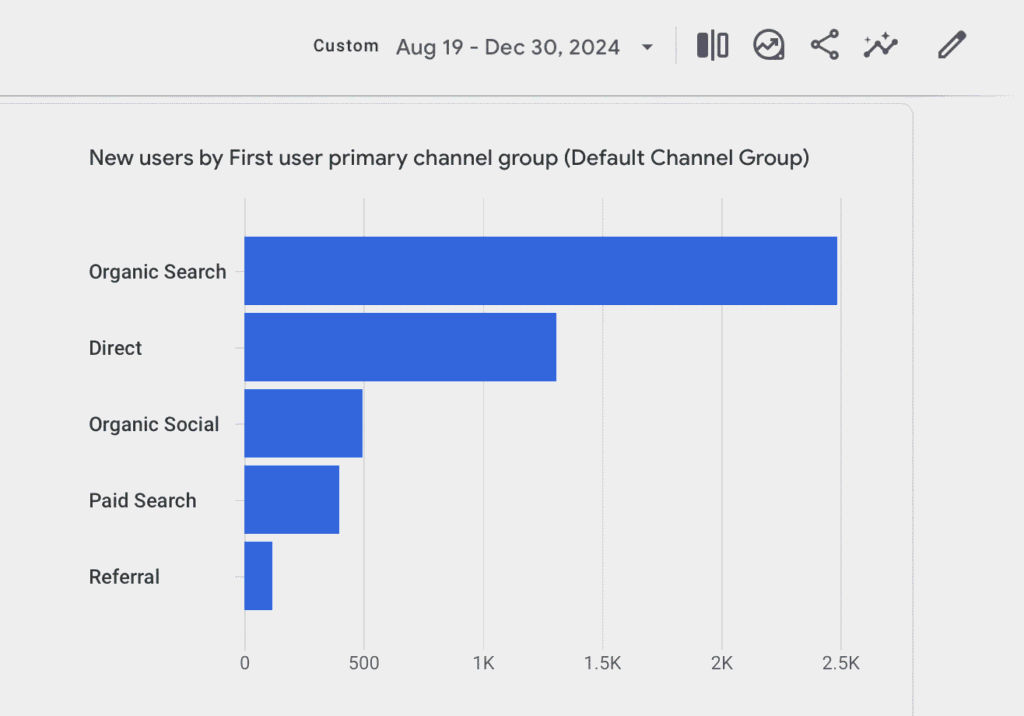Click the 2K axis tick label
The width and height of the screenshot is (1024, 716).
(722, 663)
